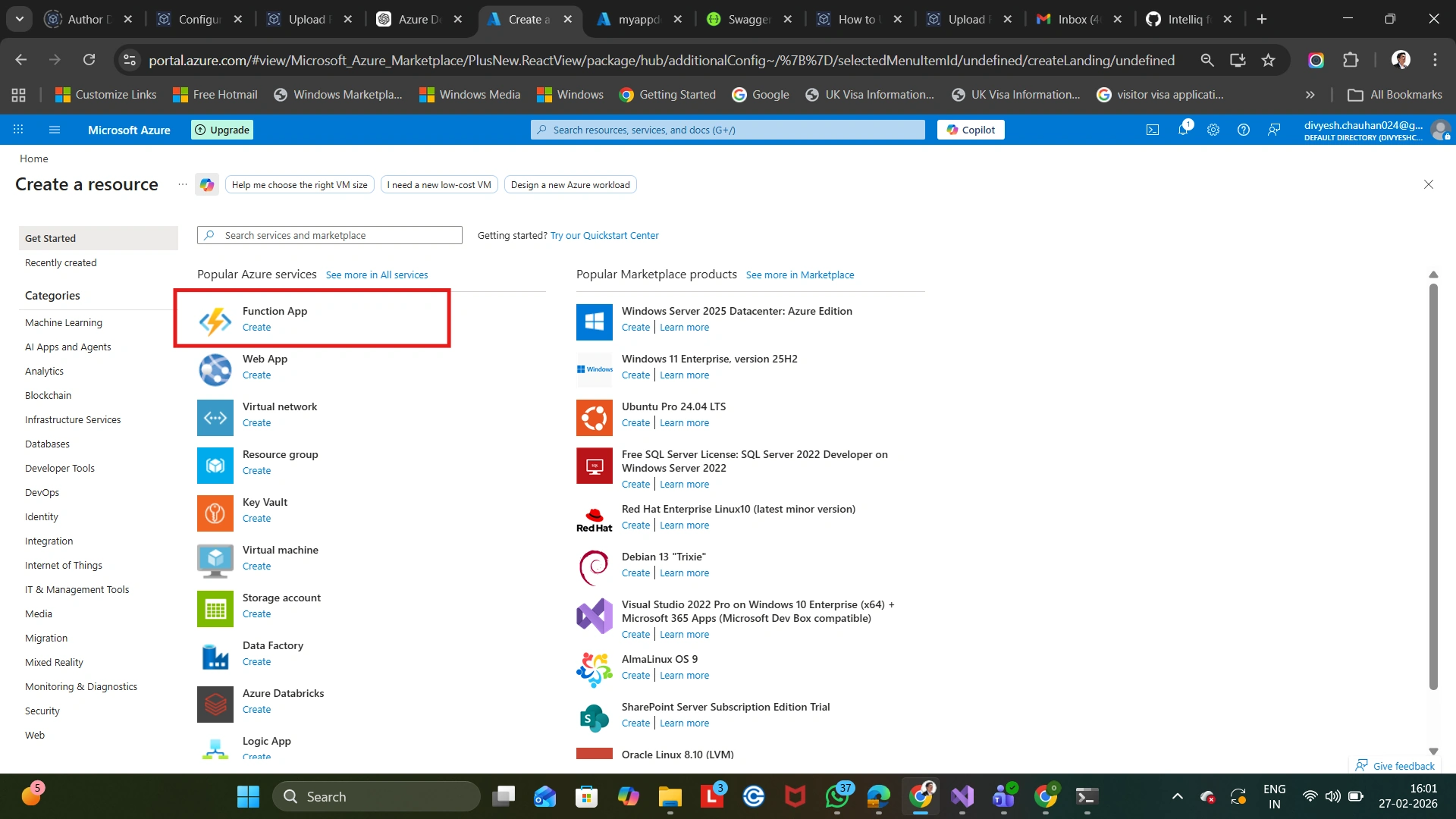
Task: Expand the browser tab search dropdown
Action: (x=20, y=19)
